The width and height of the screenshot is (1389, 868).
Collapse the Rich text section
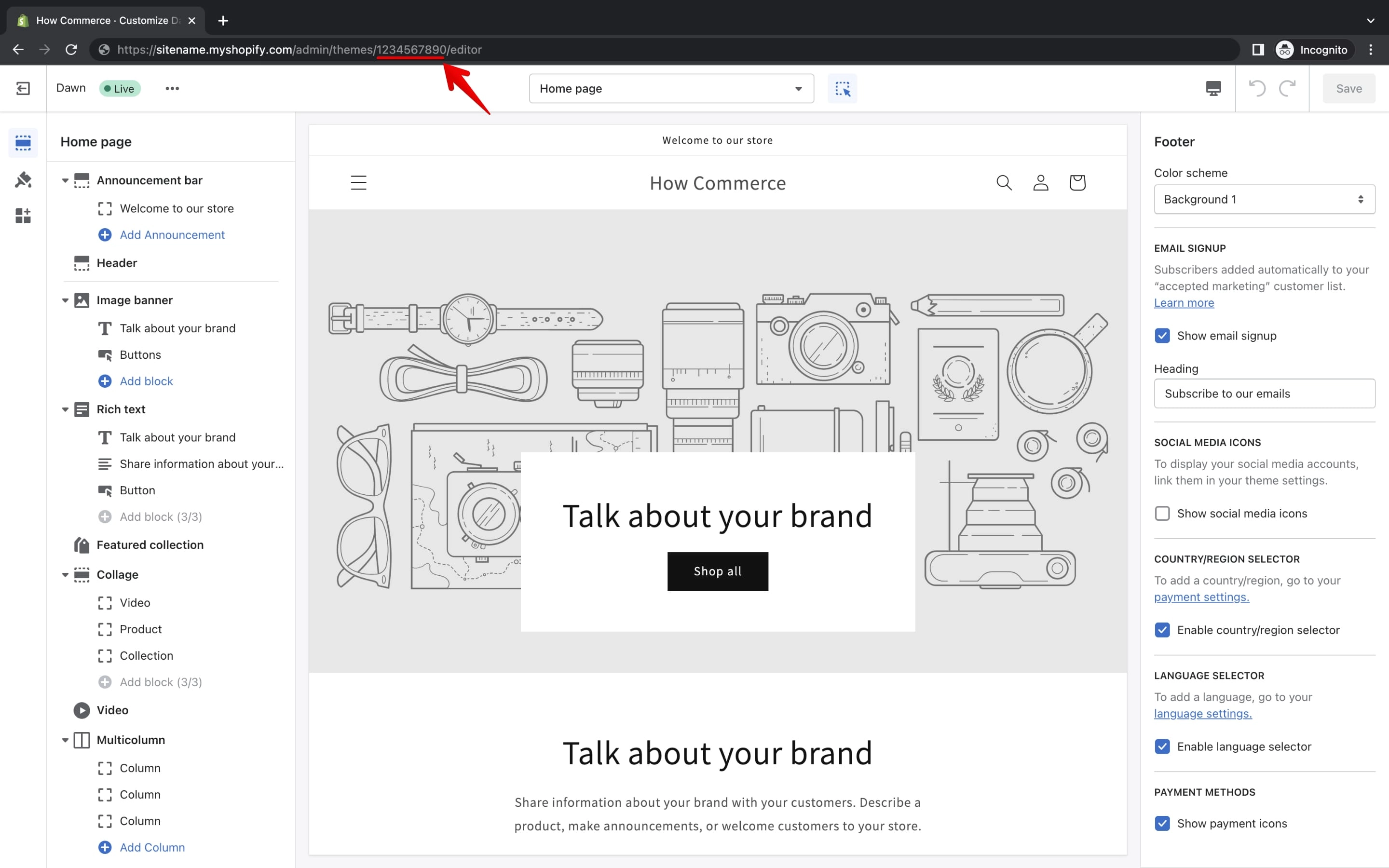65,410
